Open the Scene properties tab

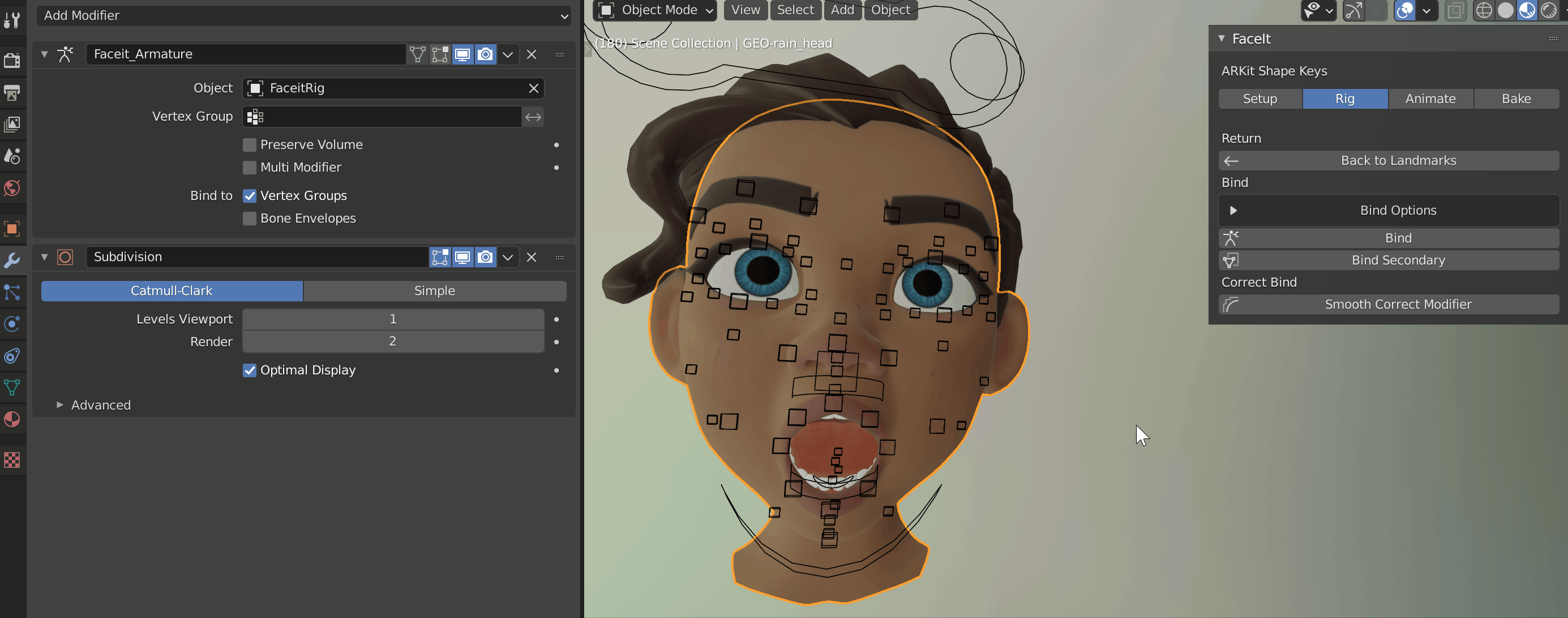pos(12,156)
